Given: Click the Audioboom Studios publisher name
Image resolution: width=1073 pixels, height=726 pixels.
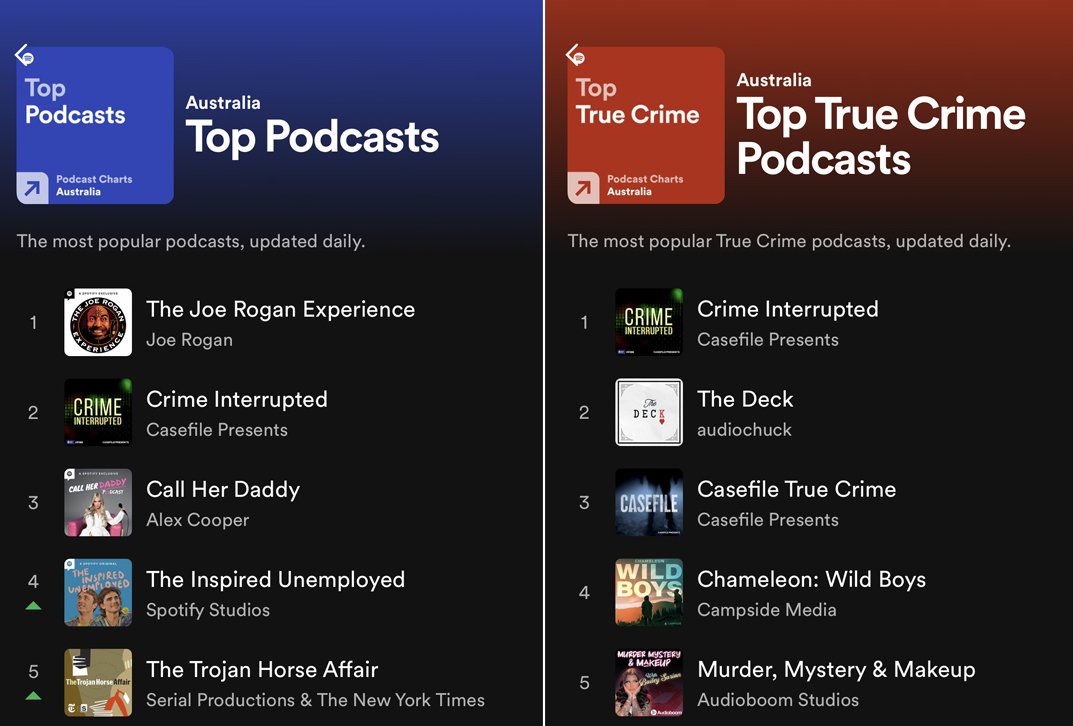Looking at the screenshot, I should 778,700.
